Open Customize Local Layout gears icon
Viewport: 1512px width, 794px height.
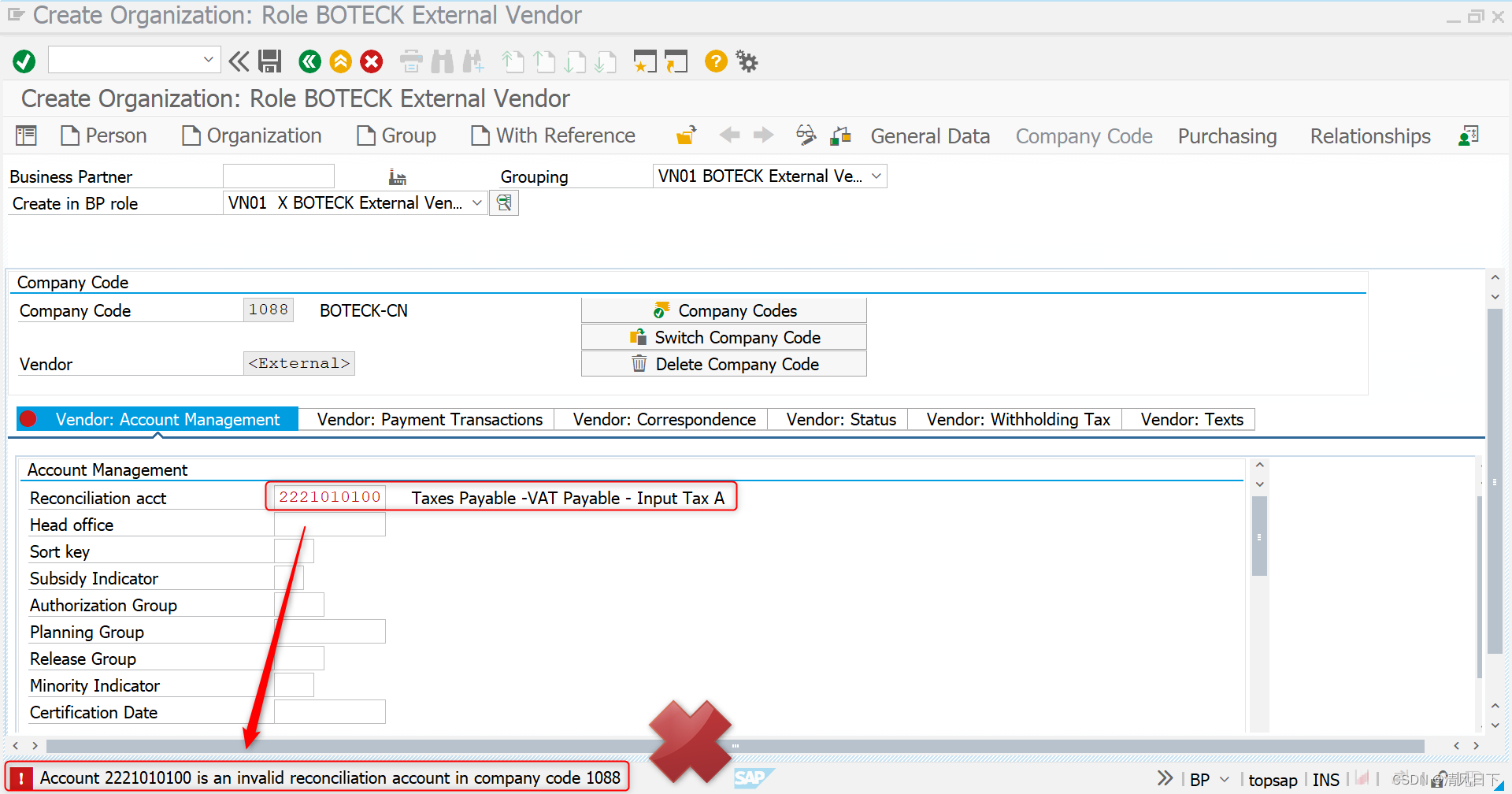(747, 61)
